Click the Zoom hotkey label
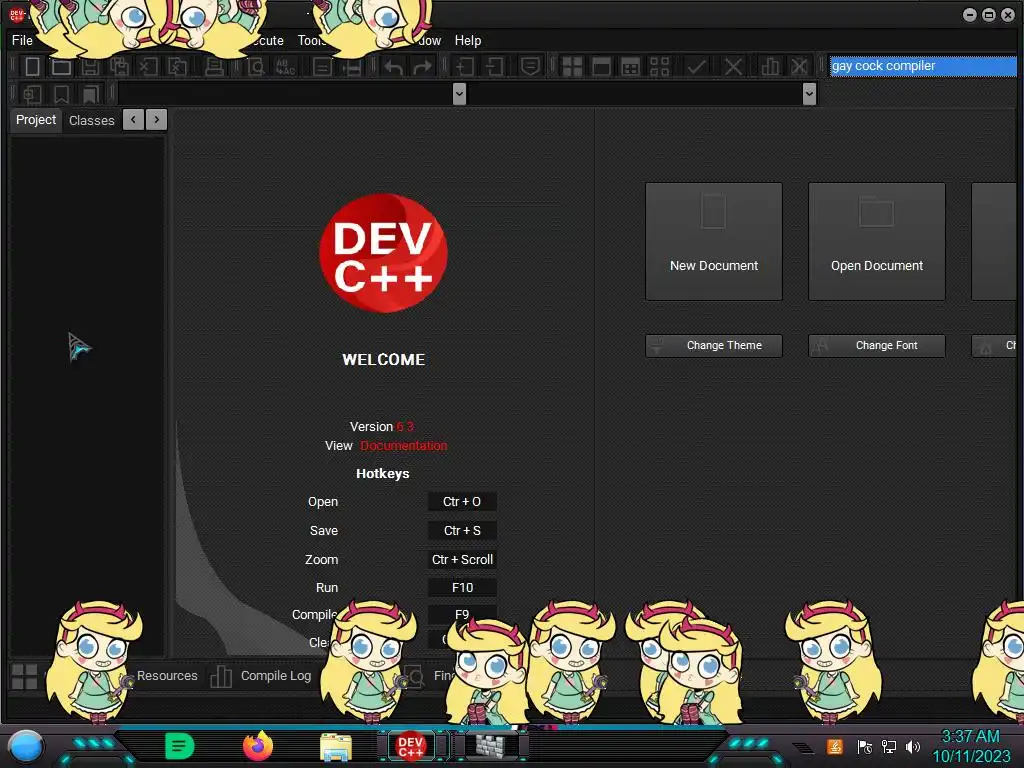The width and height of the screenshot is (1024, 768). [x=321, y=560]
